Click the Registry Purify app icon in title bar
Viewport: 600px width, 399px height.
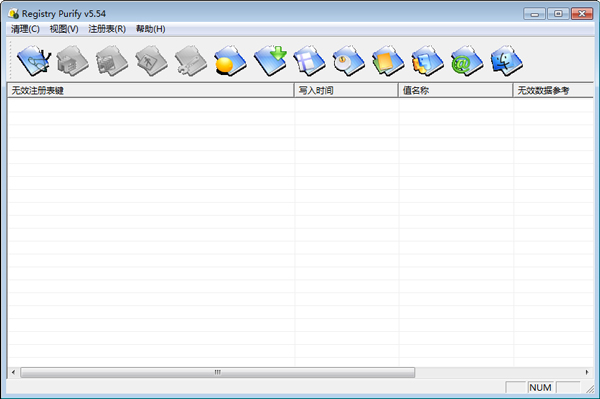coord(13,14)
